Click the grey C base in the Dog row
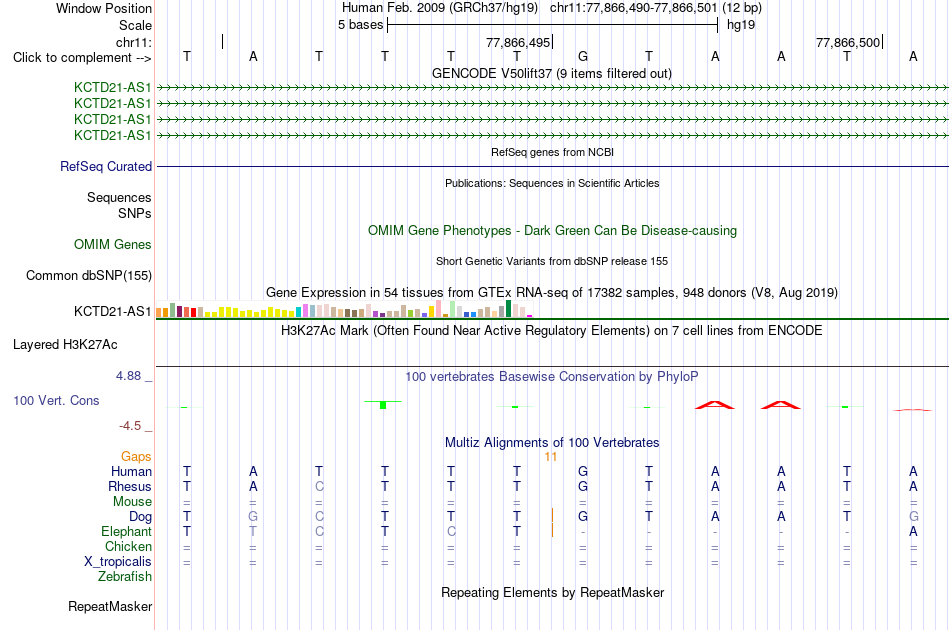Image resolution: width=950 pixels, height=630 pixels. [x=319, y=516]
